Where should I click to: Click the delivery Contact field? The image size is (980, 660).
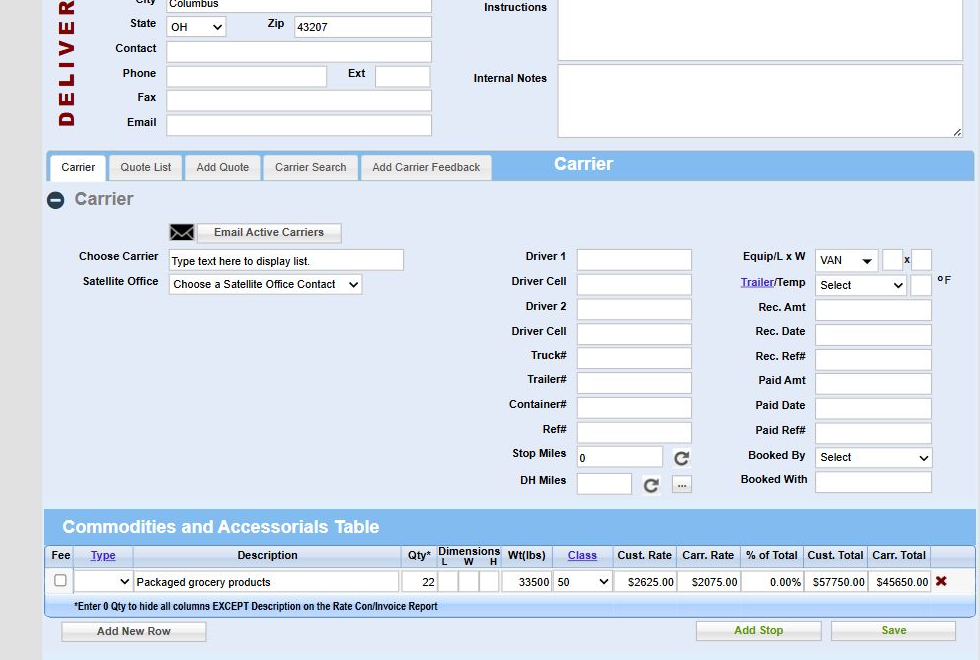[299, 52]
